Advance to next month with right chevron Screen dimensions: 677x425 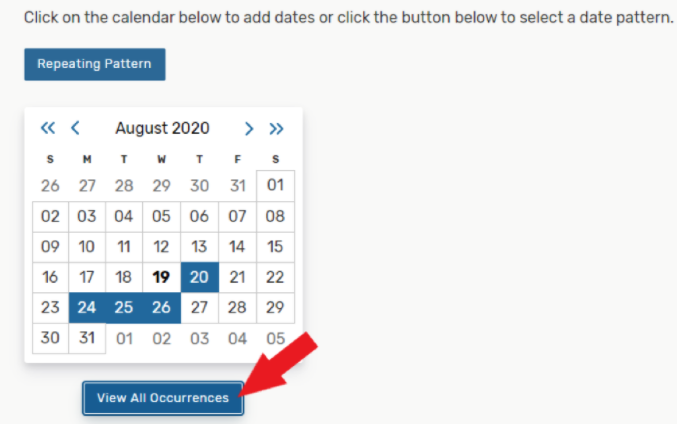pyautogui.click(x=249, y=128)
